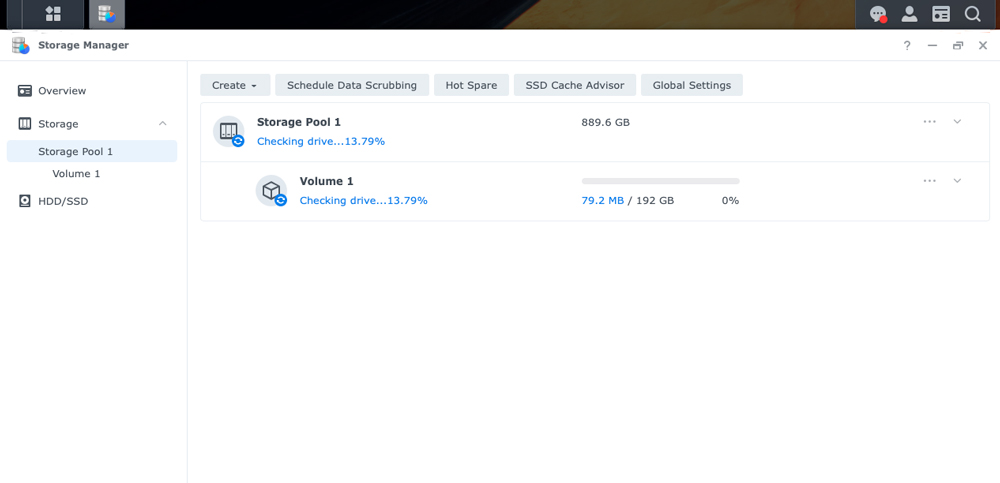Close the Storage Manager window

click(x=983, y=45)
